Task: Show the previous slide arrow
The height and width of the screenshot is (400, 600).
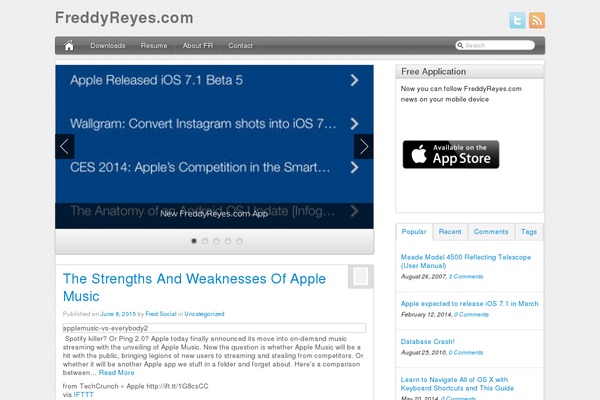Action: click(x=65, y=147)
